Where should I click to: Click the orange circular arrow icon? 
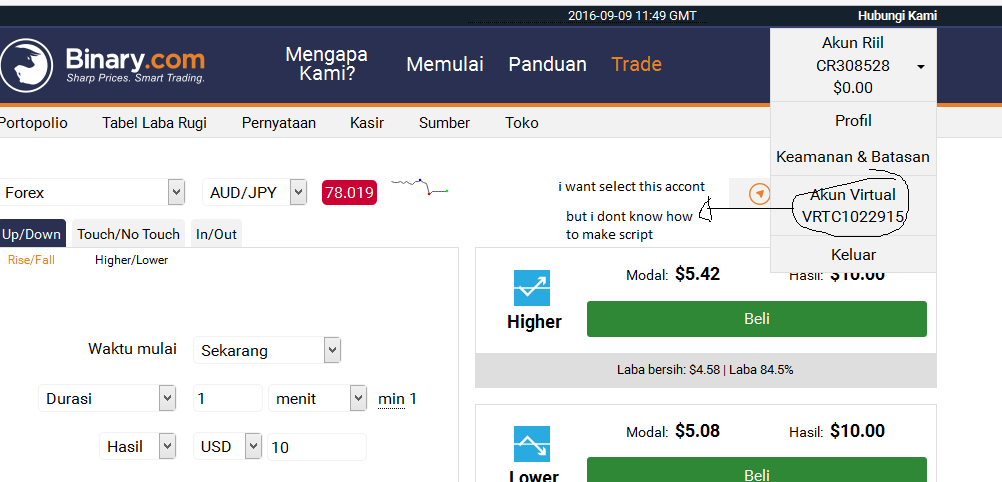point(759,192)
